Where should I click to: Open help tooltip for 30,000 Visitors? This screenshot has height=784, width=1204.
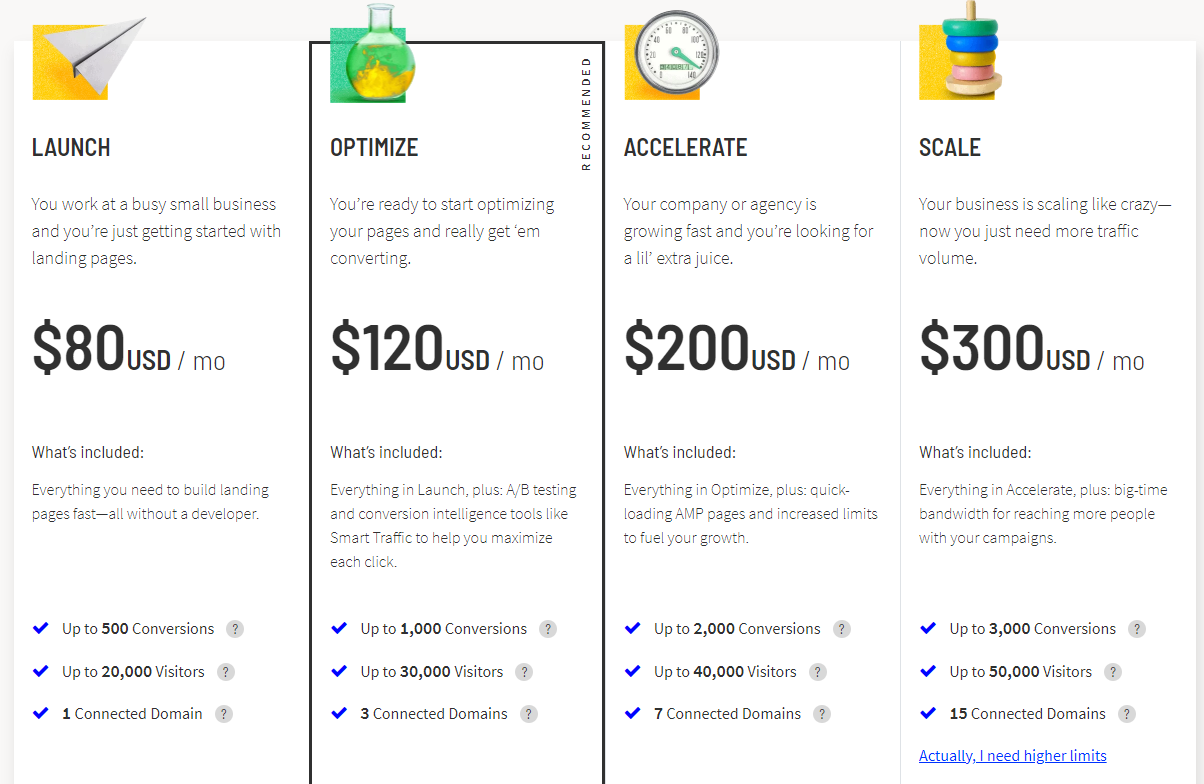pos(524,672)
